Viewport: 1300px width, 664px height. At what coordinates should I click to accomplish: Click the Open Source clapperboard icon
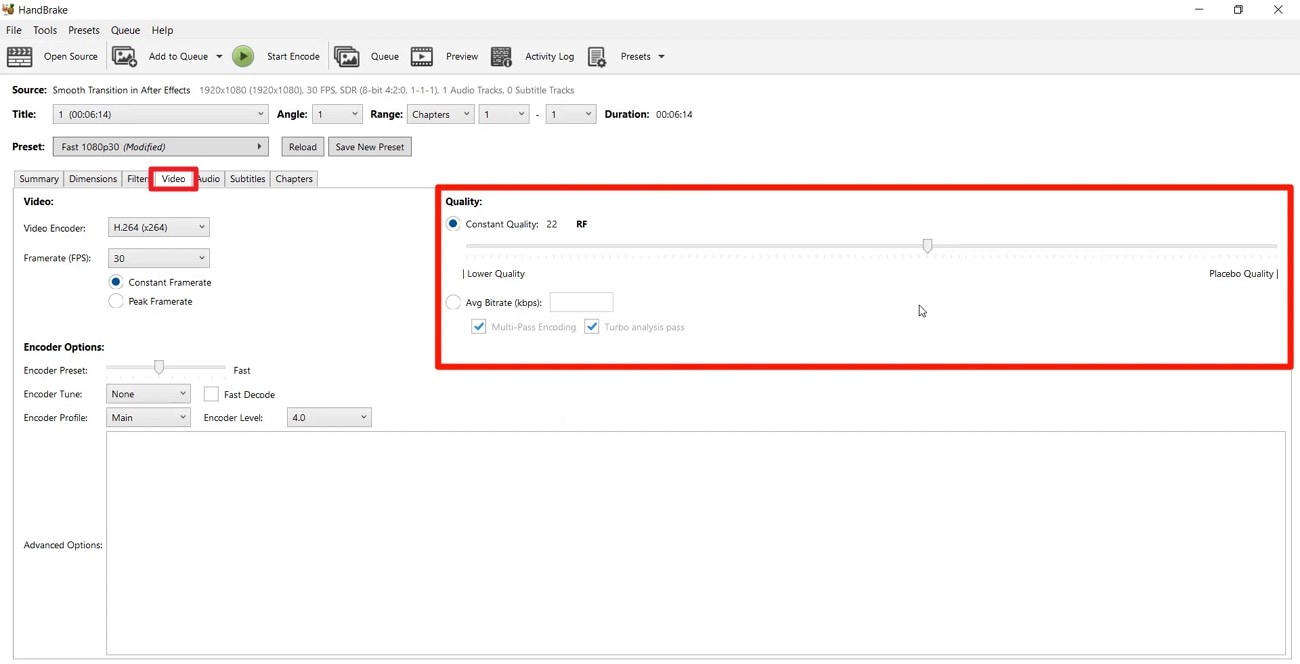(20, 57)
